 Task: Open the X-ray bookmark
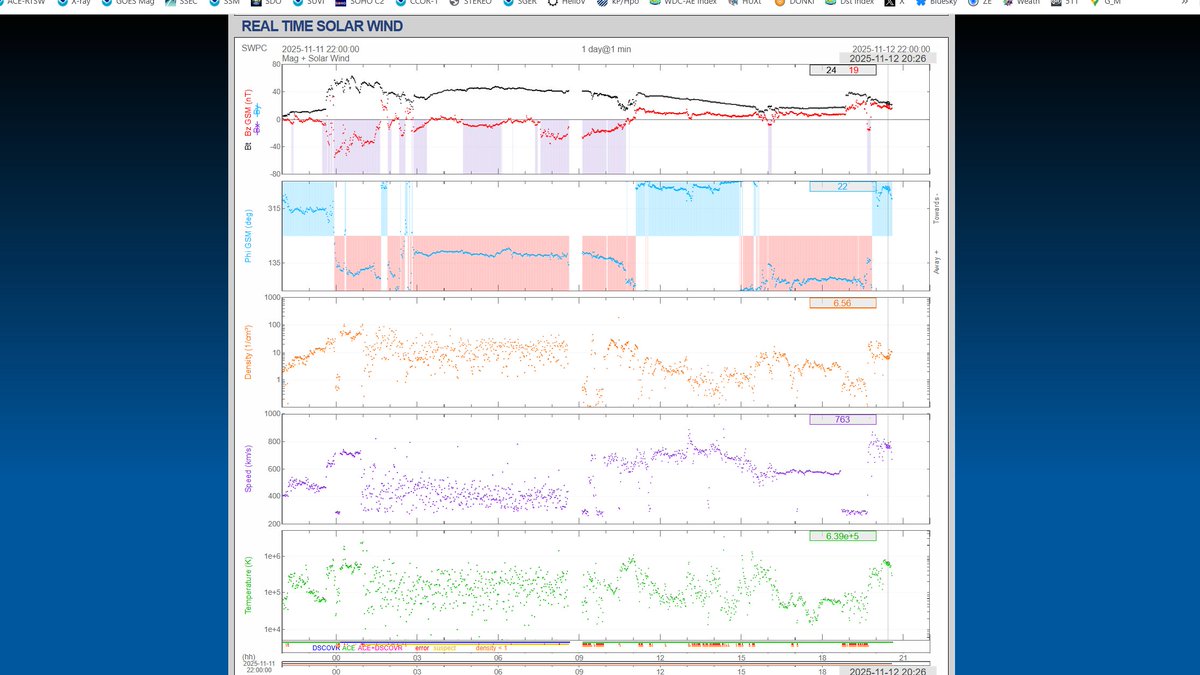[x=76, y=3]
